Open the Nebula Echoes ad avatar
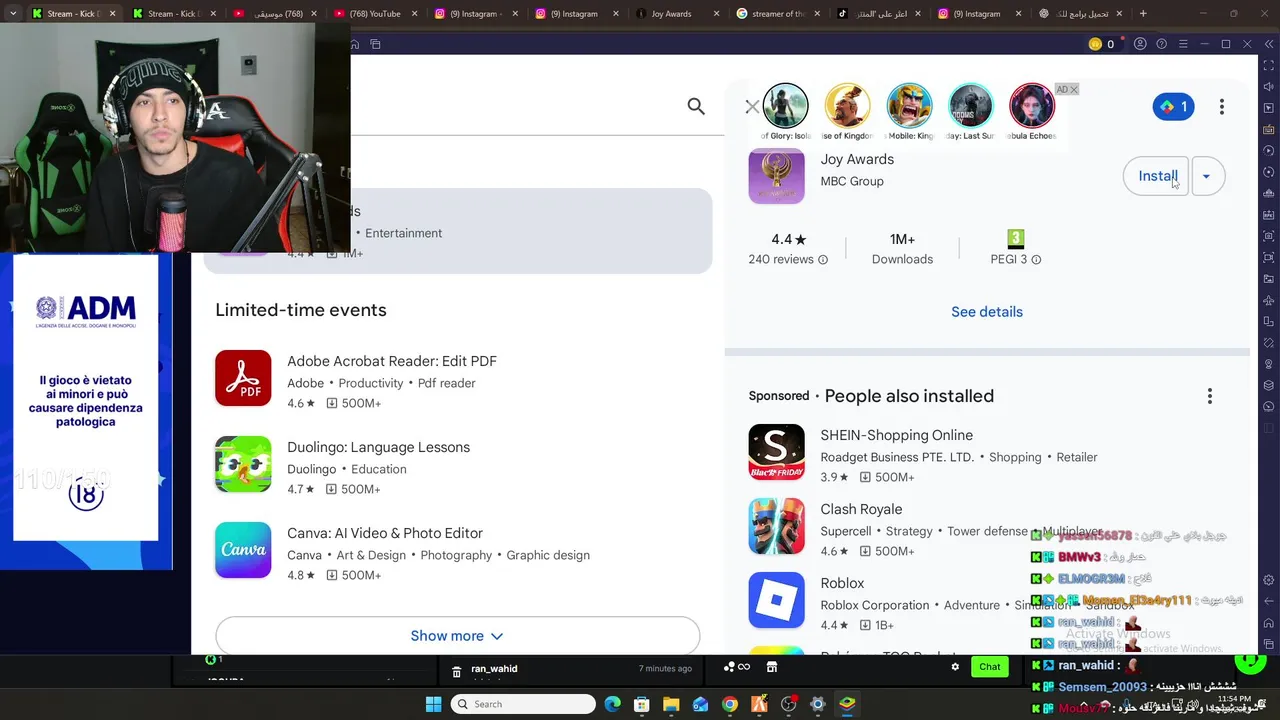Screen dimensions: 1280x720 tap(1032, 105)
